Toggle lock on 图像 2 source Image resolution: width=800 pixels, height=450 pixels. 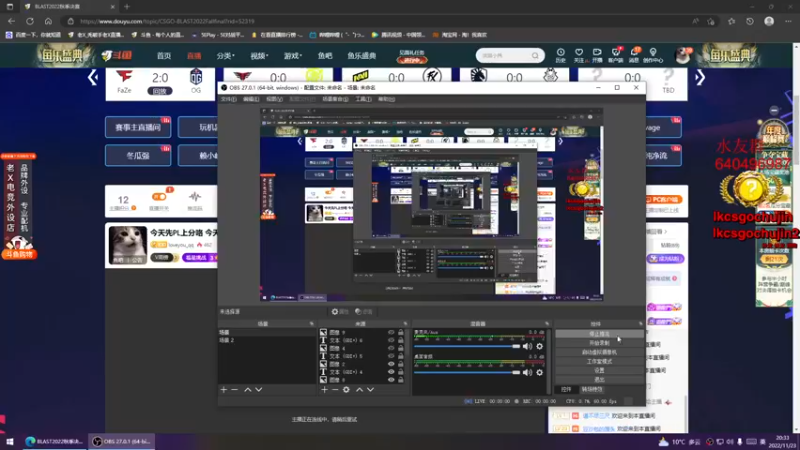(401, 364)
